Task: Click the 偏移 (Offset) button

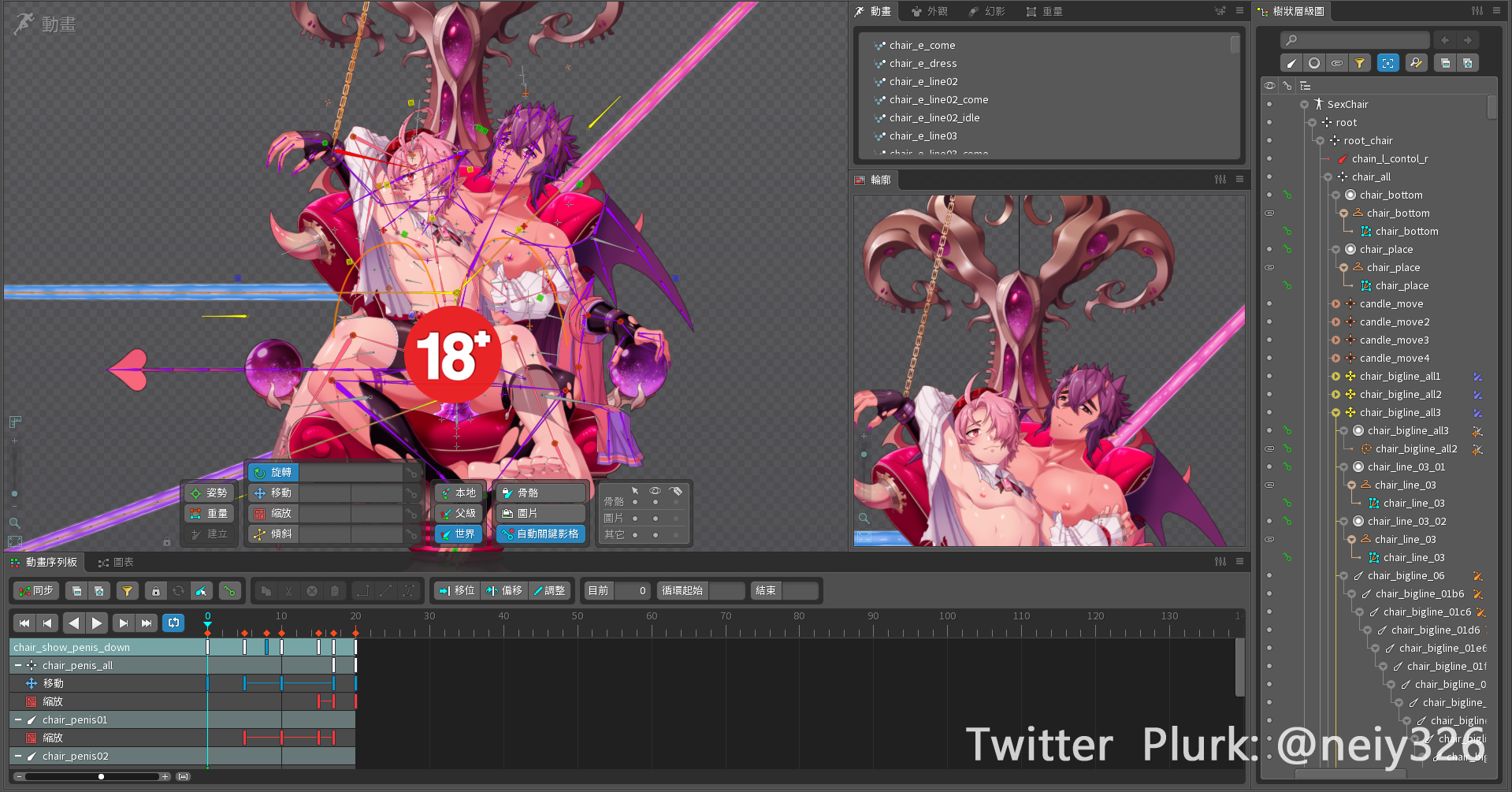Action: click(x=504, y=590)
